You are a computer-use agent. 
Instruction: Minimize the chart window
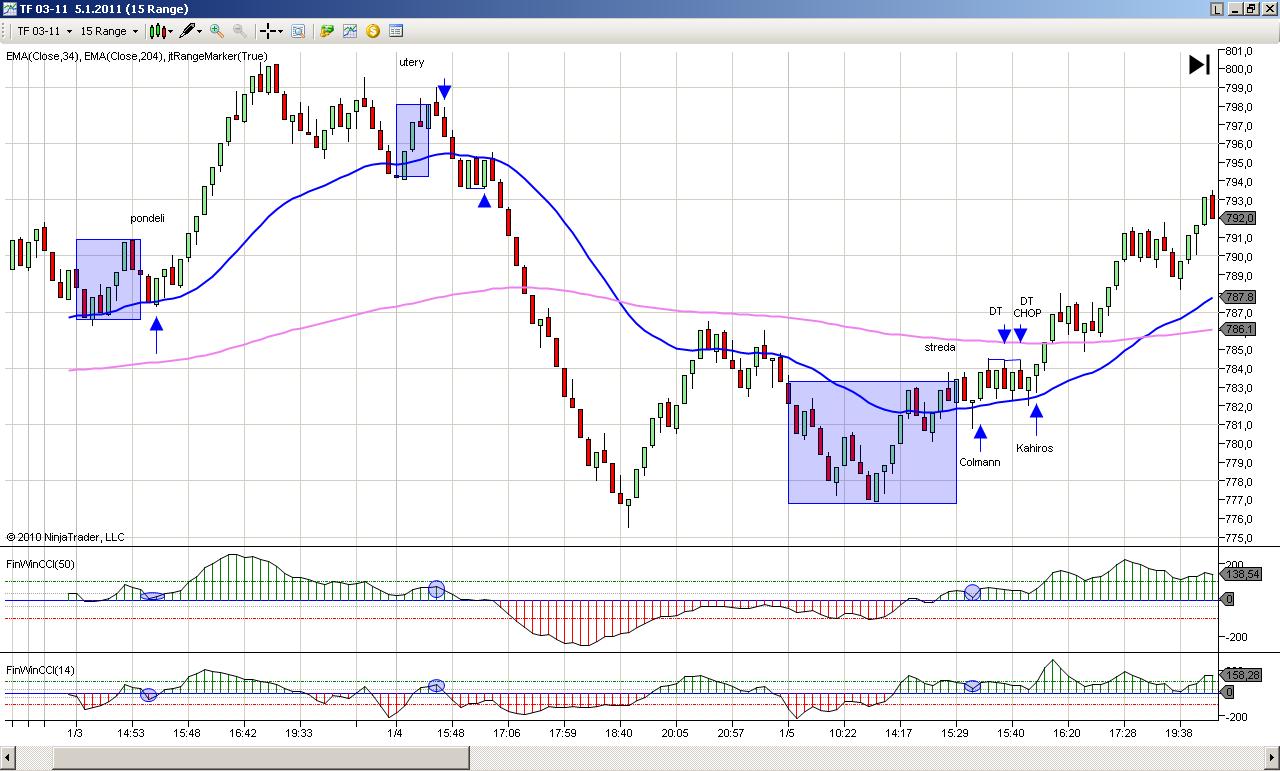[1236, 9]
